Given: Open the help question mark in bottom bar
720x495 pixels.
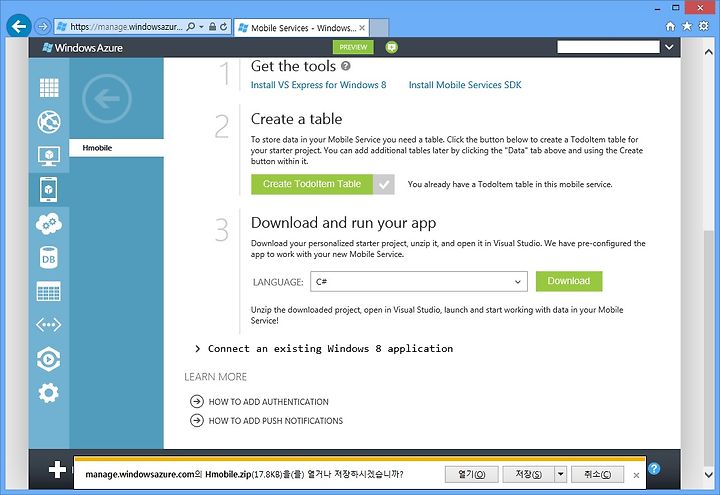Looking at the screenshot, I should [654, 469].
